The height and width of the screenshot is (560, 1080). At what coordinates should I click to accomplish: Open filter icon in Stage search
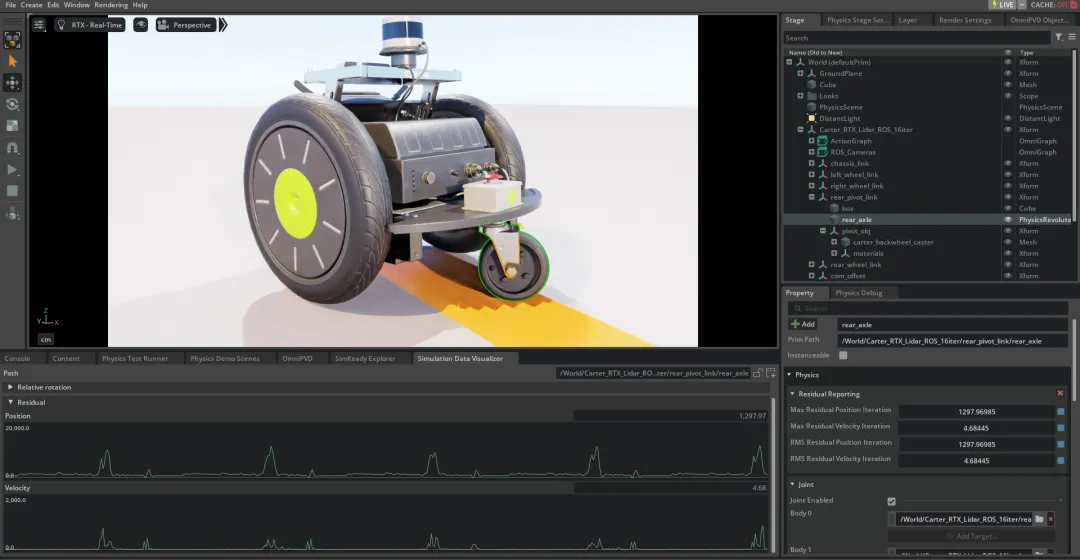click(1059, 37)
